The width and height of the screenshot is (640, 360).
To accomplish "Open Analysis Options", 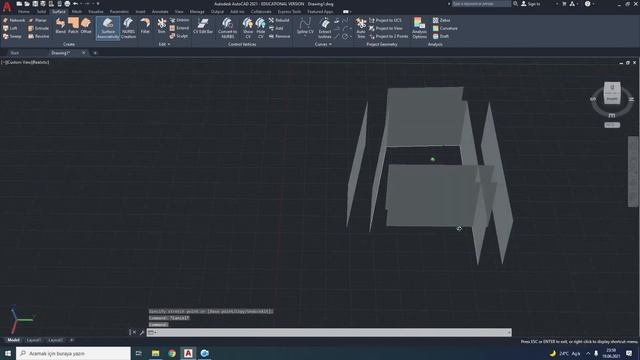I will [419, 28].
